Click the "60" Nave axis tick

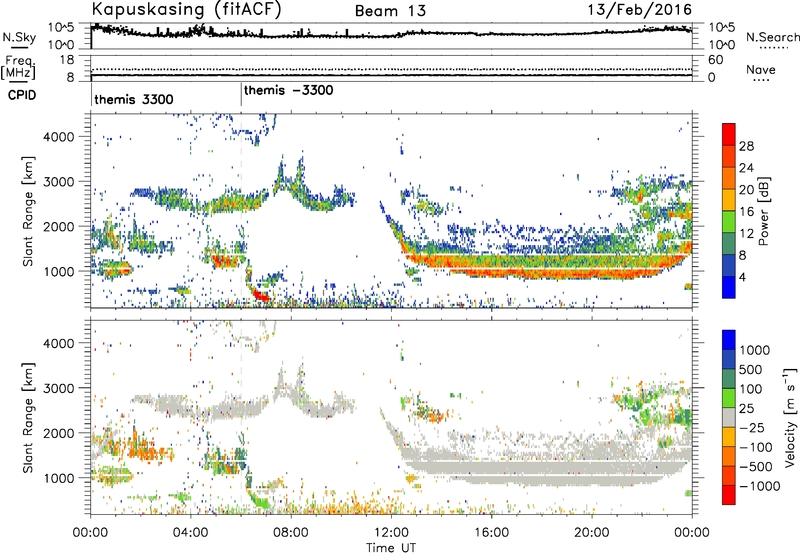click(x=716, y=60)
